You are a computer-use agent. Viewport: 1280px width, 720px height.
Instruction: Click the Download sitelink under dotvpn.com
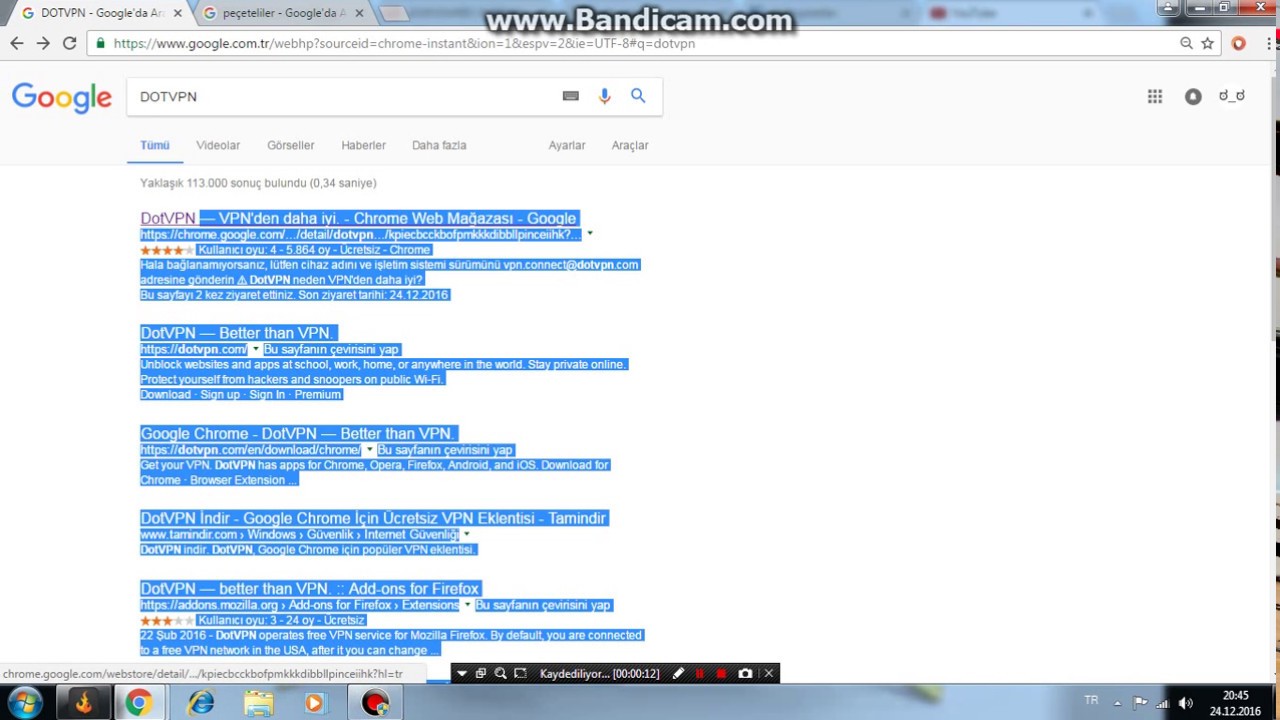pos(165,394)
